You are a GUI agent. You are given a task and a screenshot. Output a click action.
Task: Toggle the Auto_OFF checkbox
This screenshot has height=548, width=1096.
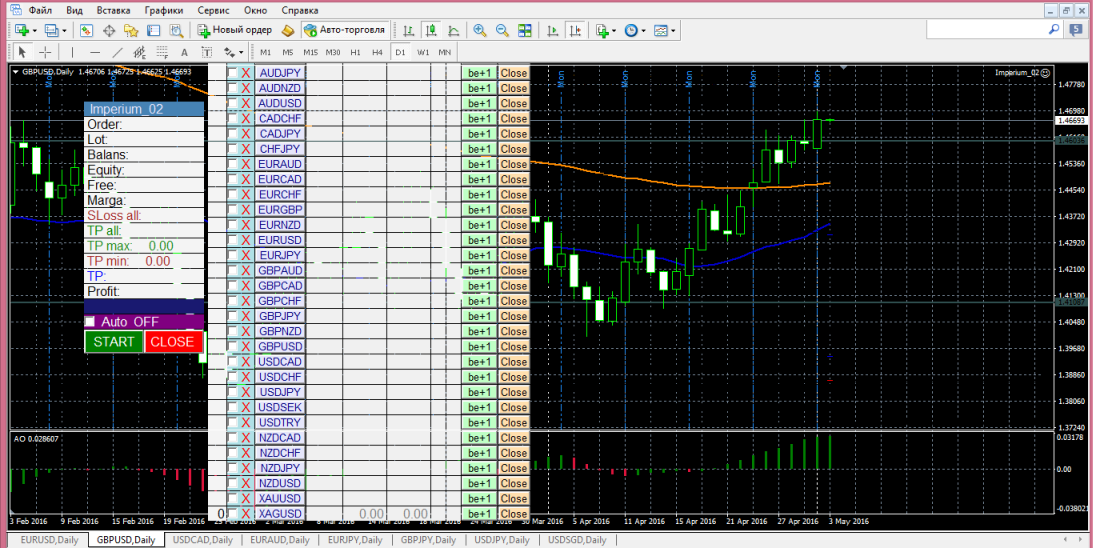click(x=89, y=322)
